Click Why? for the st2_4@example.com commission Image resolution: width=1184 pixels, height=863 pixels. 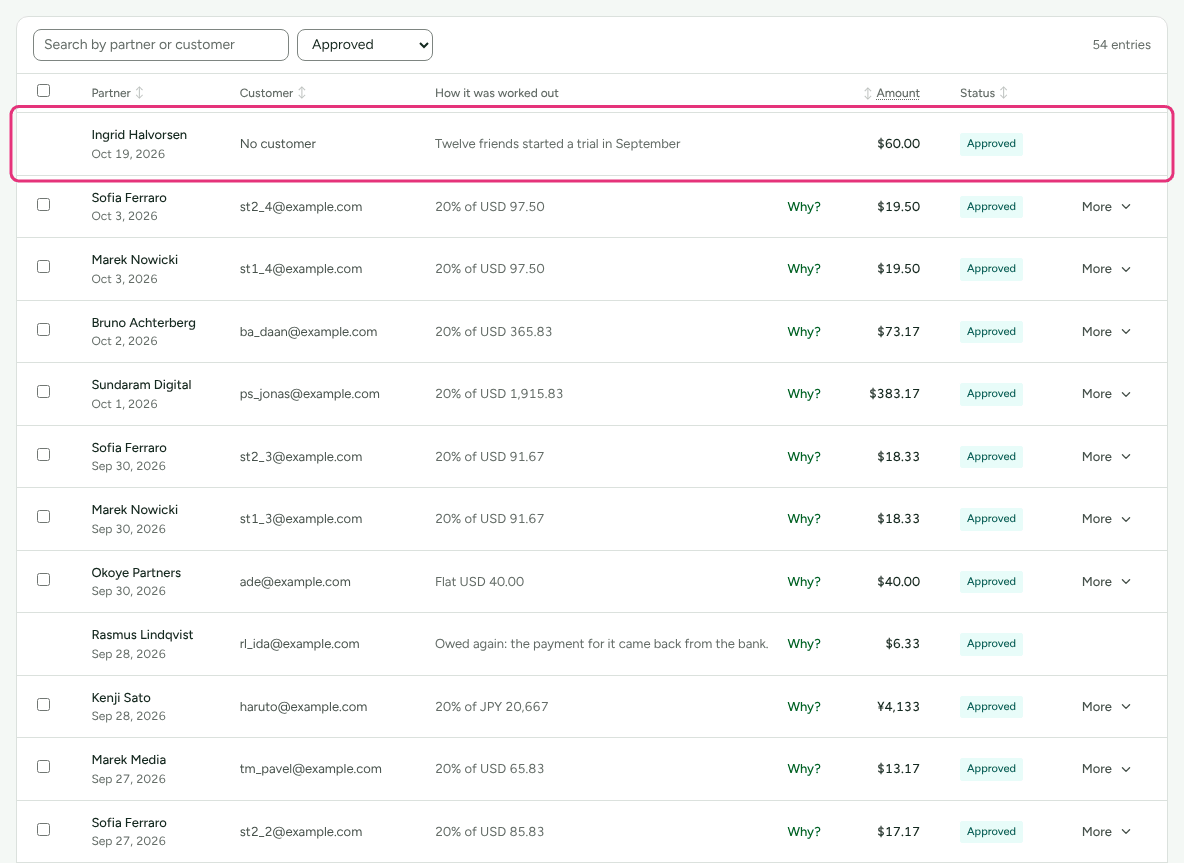[x=803, y=207]
